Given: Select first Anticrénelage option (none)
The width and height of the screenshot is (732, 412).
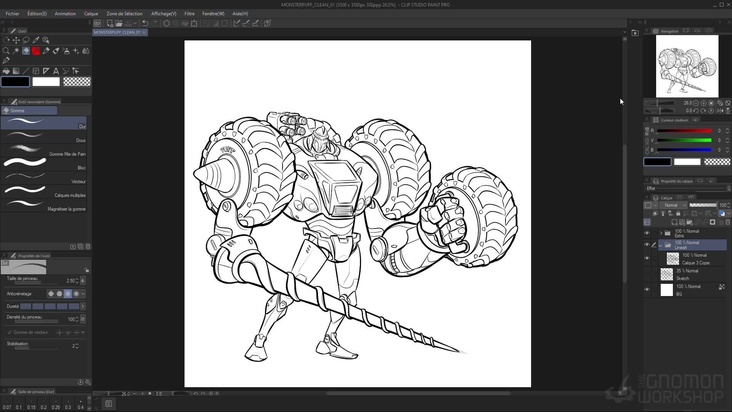Looking at the screenshot, I should click(51, 293).
